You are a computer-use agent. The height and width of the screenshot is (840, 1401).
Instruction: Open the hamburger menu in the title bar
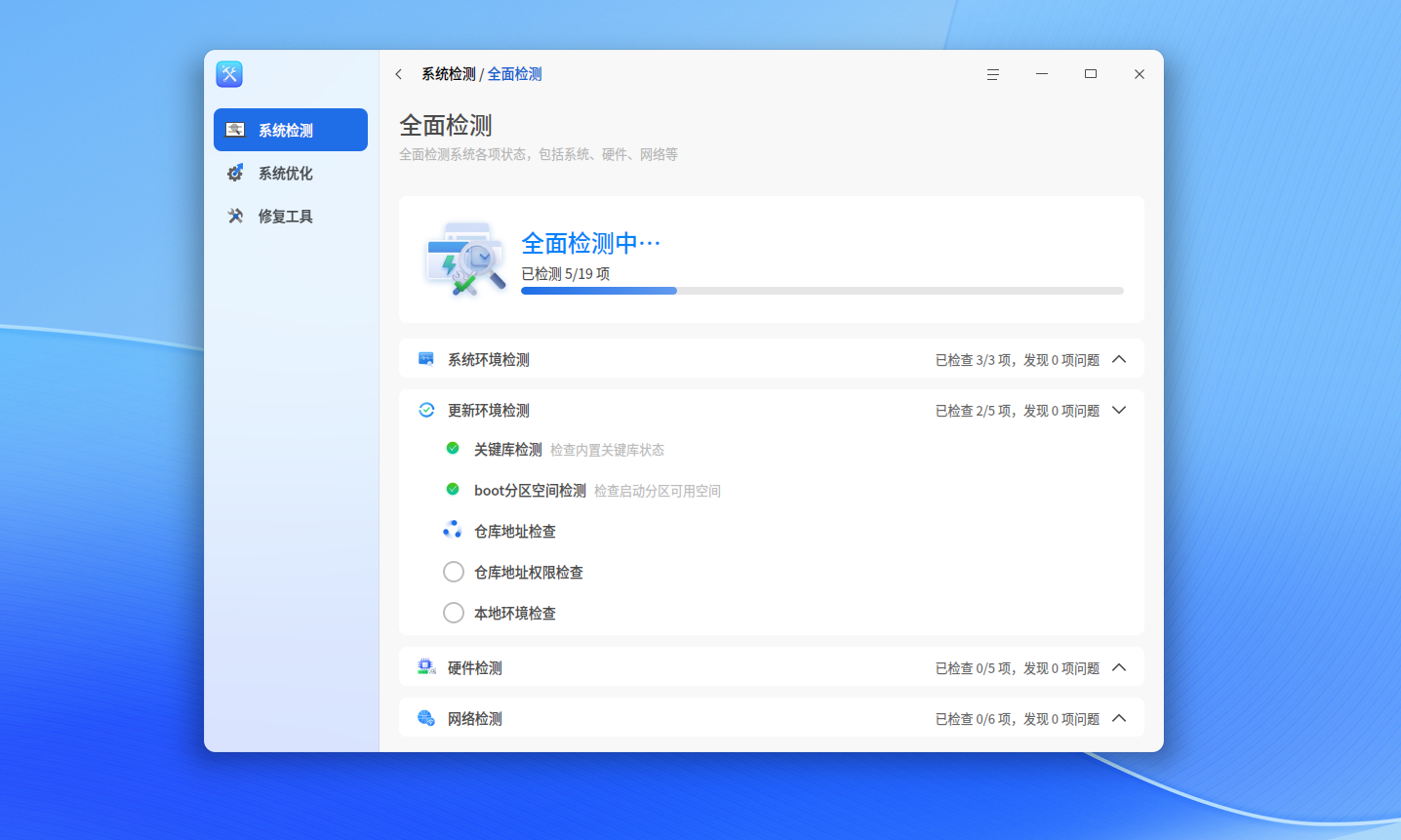click(993, 74)
